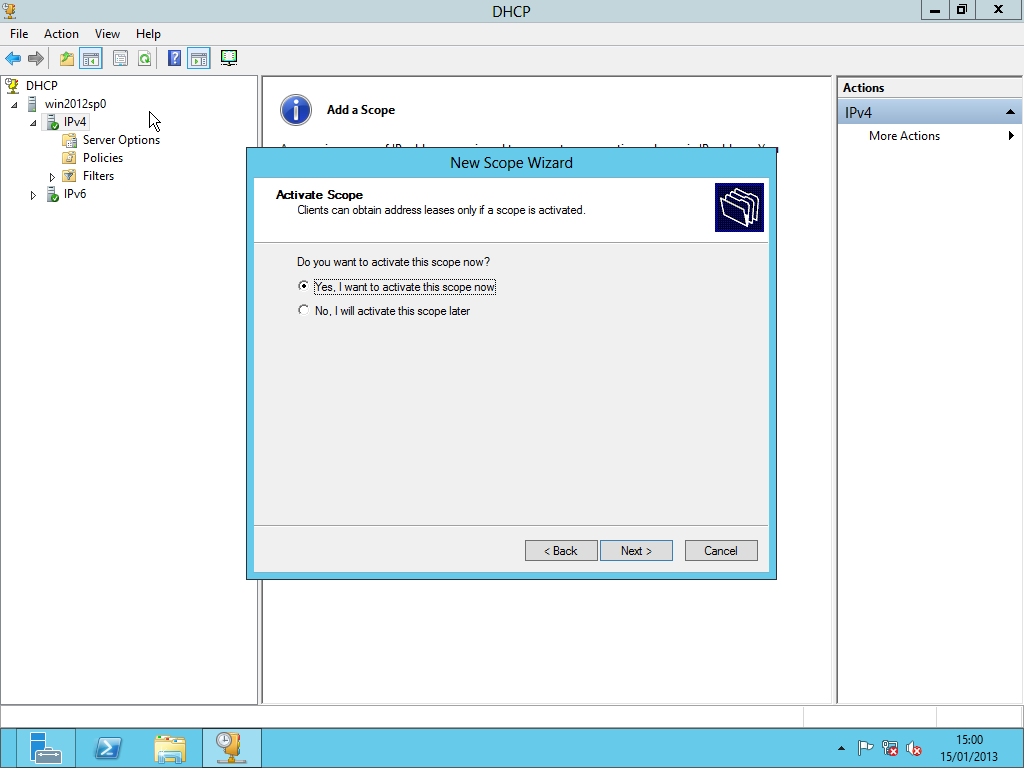
Task: Click the Next button in wizard
Action: (x=636, y=551)
